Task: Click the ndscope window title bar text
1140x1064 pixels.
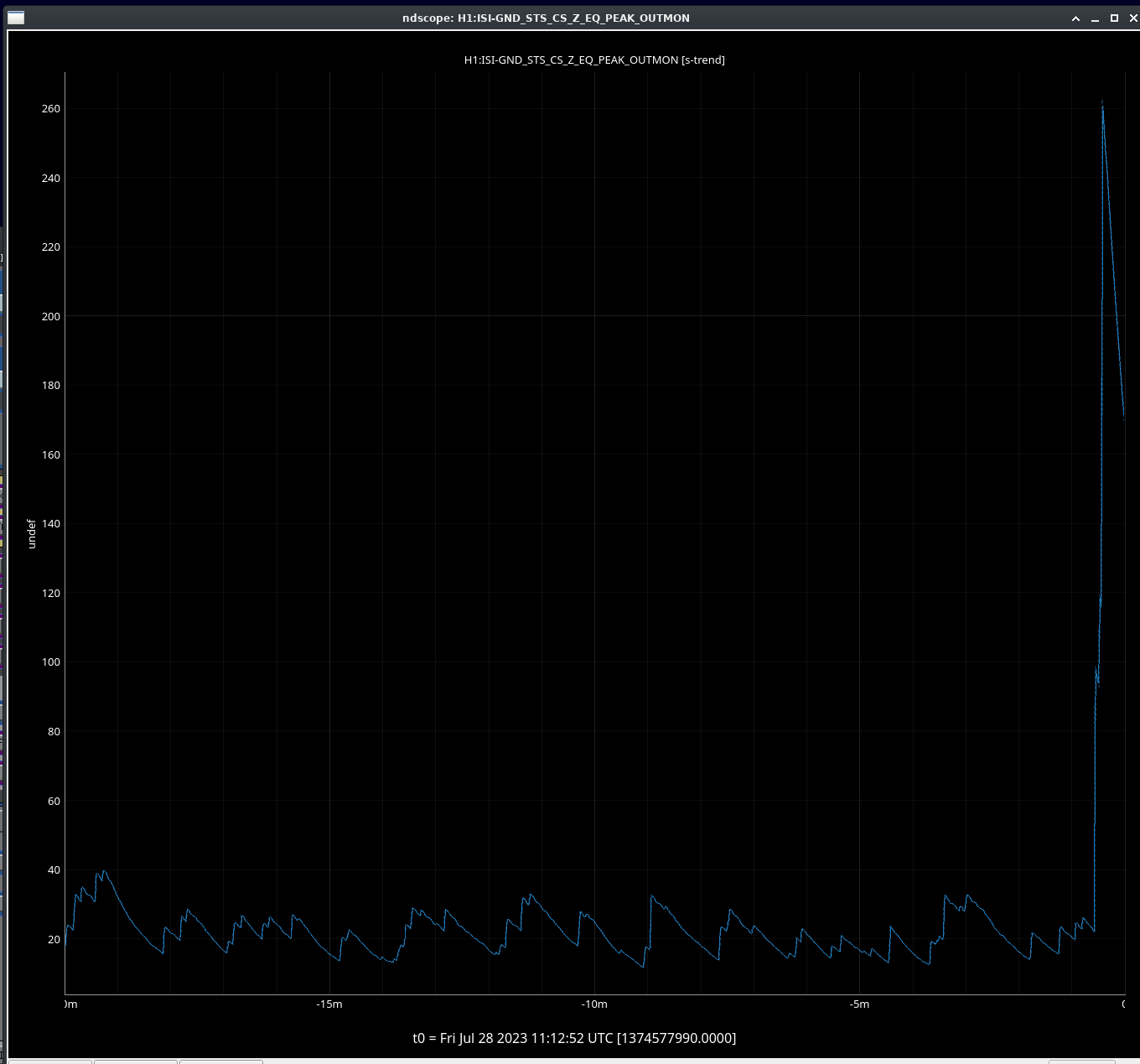Action: pyautogui.click(x=546, y=18)
